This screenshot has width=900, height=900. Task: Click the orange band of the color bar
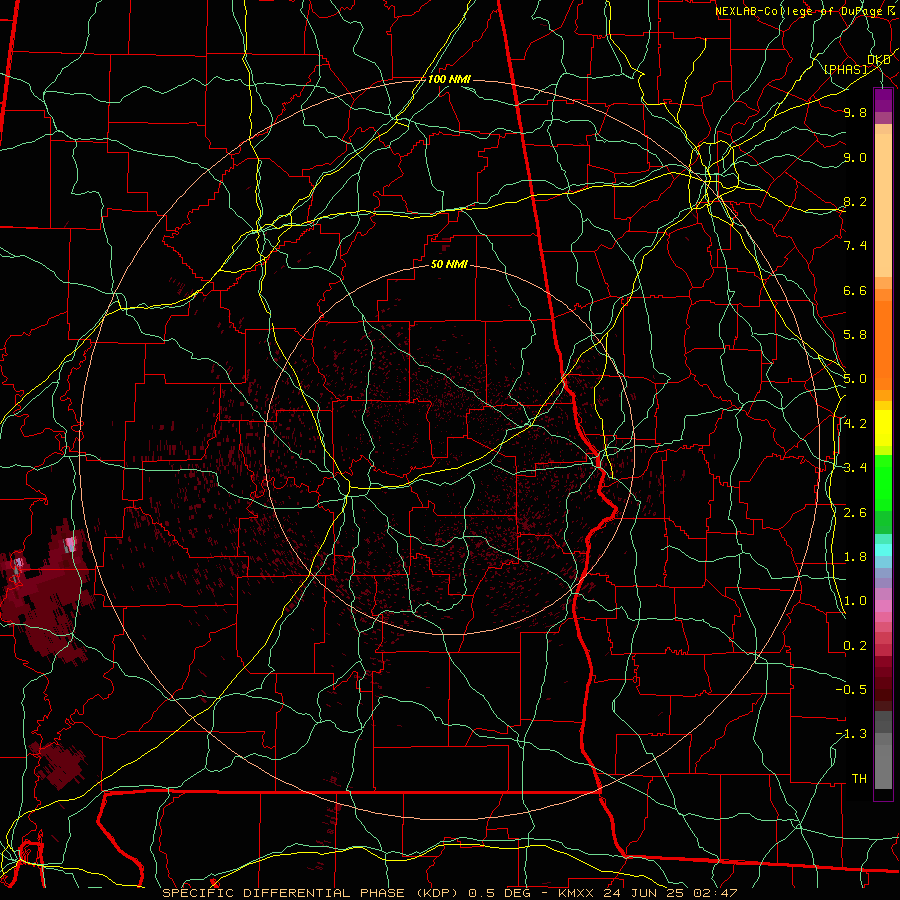(883, 346)
